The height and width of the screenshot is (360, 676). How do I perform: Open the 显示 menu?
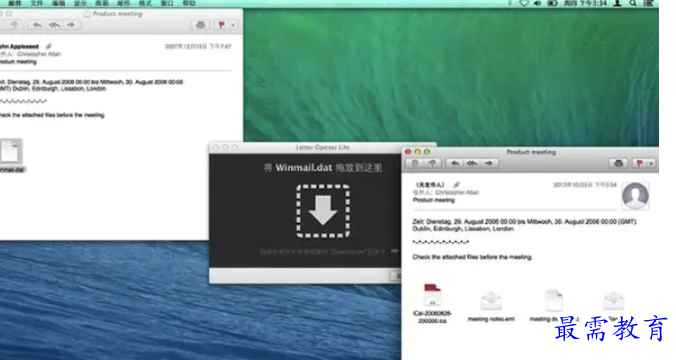[80, 3]
